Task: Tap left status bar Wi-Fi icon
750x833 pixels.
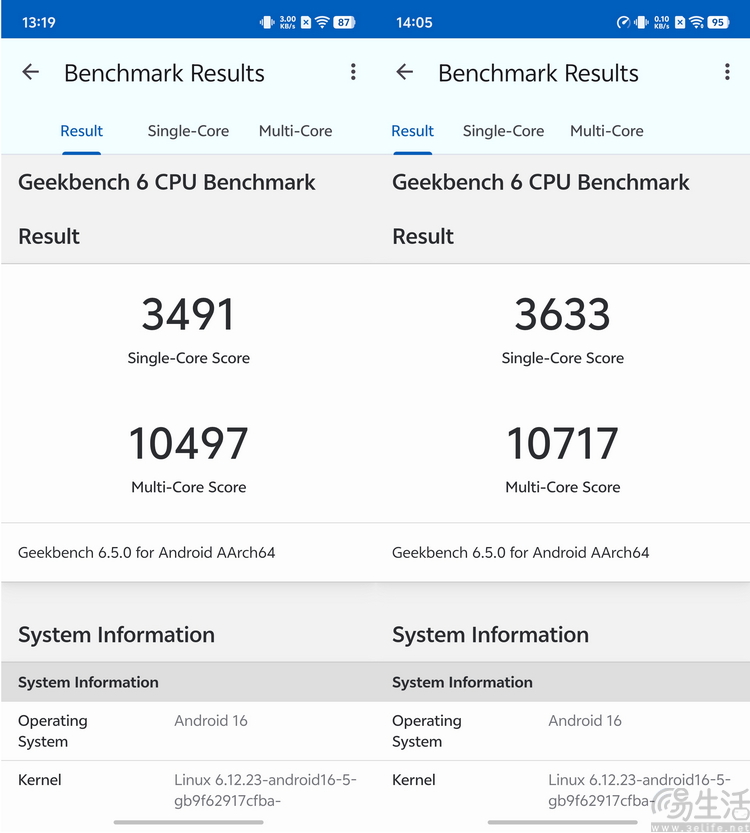Action: coord(322,22)
